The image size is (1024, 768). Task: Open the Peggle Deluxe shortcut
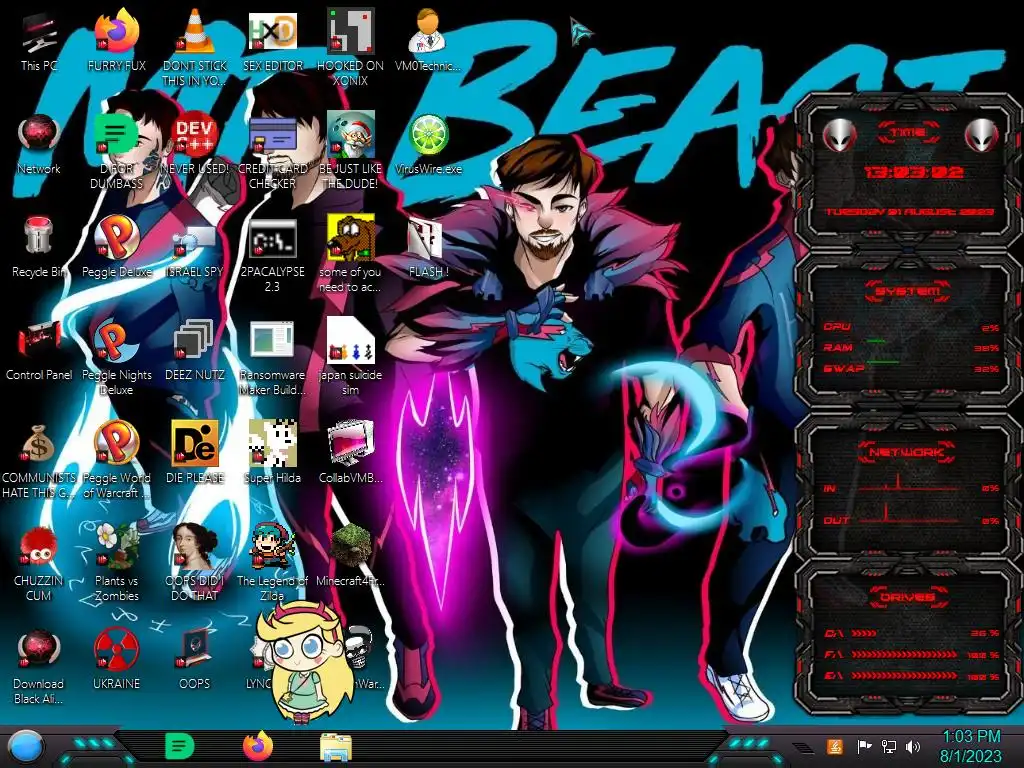tap(117, 236)
